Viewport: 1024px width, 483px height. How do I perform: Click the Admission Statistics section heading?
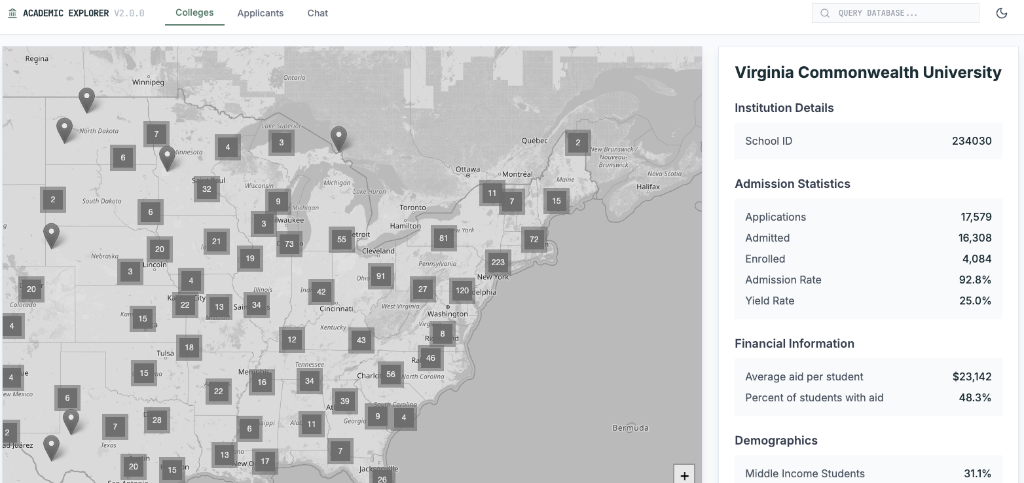792,184
